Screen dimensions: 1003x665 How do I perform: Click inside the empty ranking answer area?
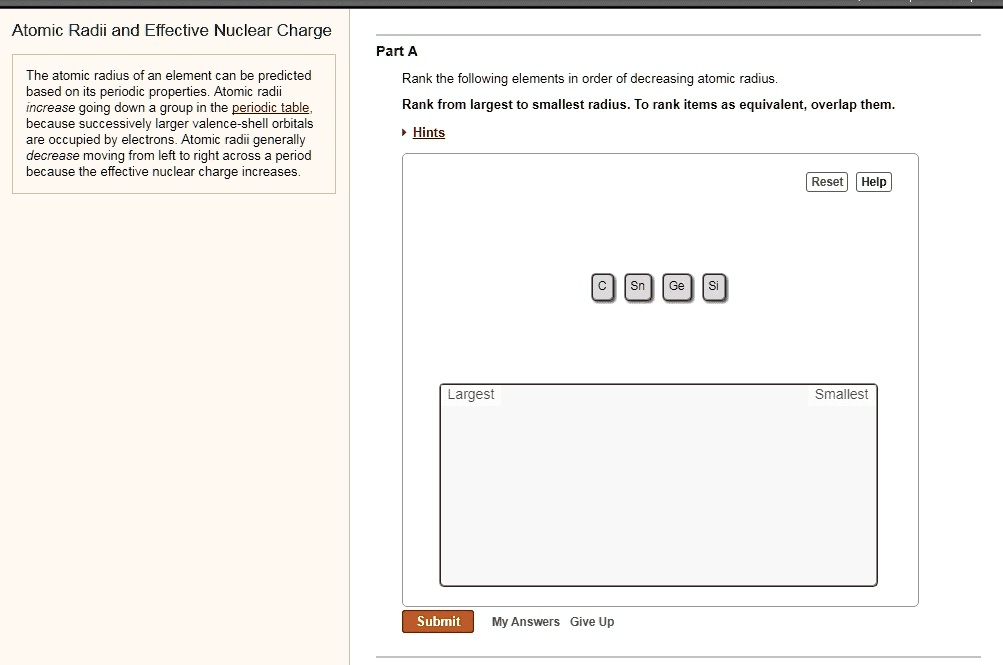coord(657,485)
